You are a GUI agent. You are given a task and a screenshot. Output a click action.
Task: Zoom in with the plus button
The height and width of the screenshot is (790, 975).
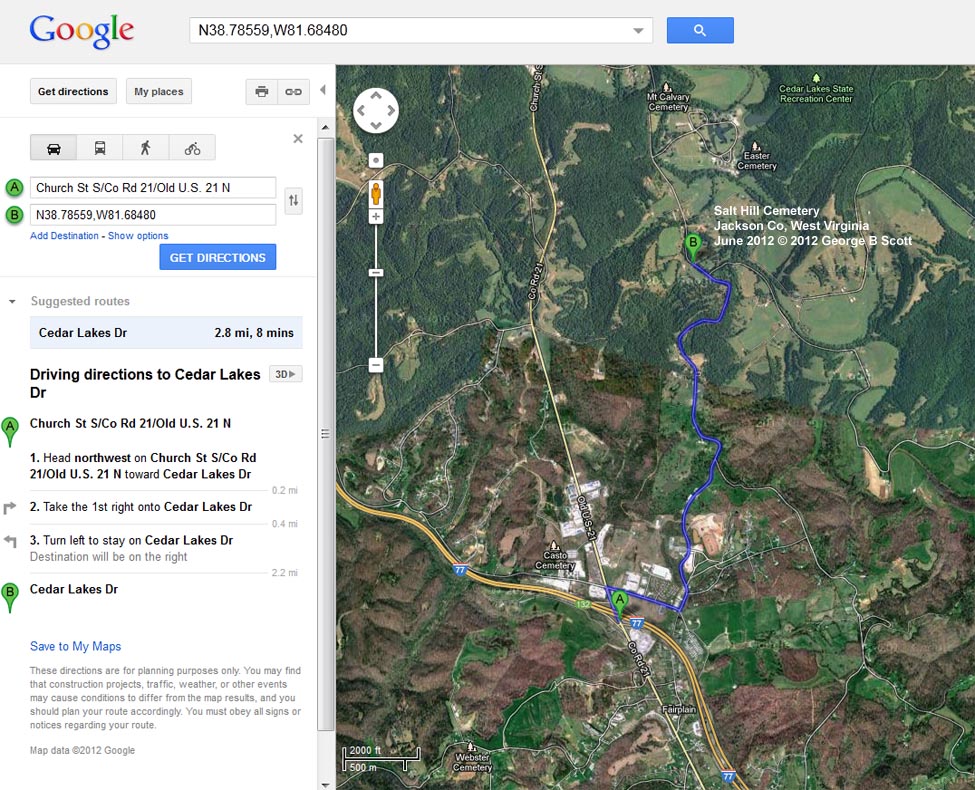pyautogui.click(x=376, y=217)
